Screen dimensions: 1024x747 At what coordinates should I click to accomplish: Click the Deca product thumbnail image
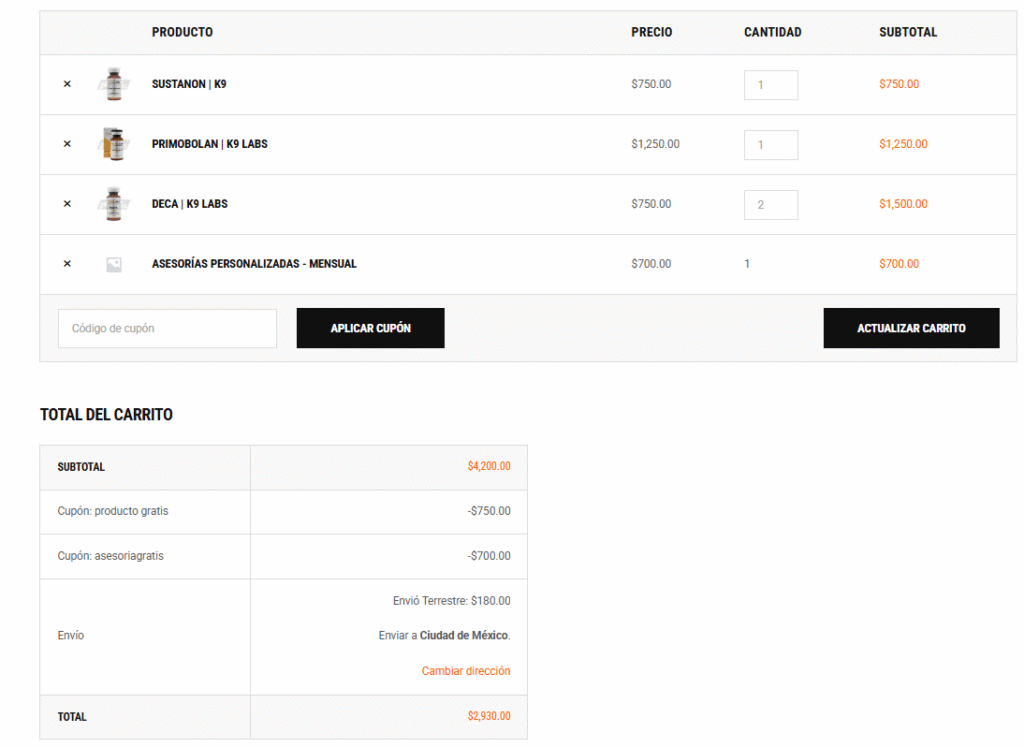coord(114,204)
